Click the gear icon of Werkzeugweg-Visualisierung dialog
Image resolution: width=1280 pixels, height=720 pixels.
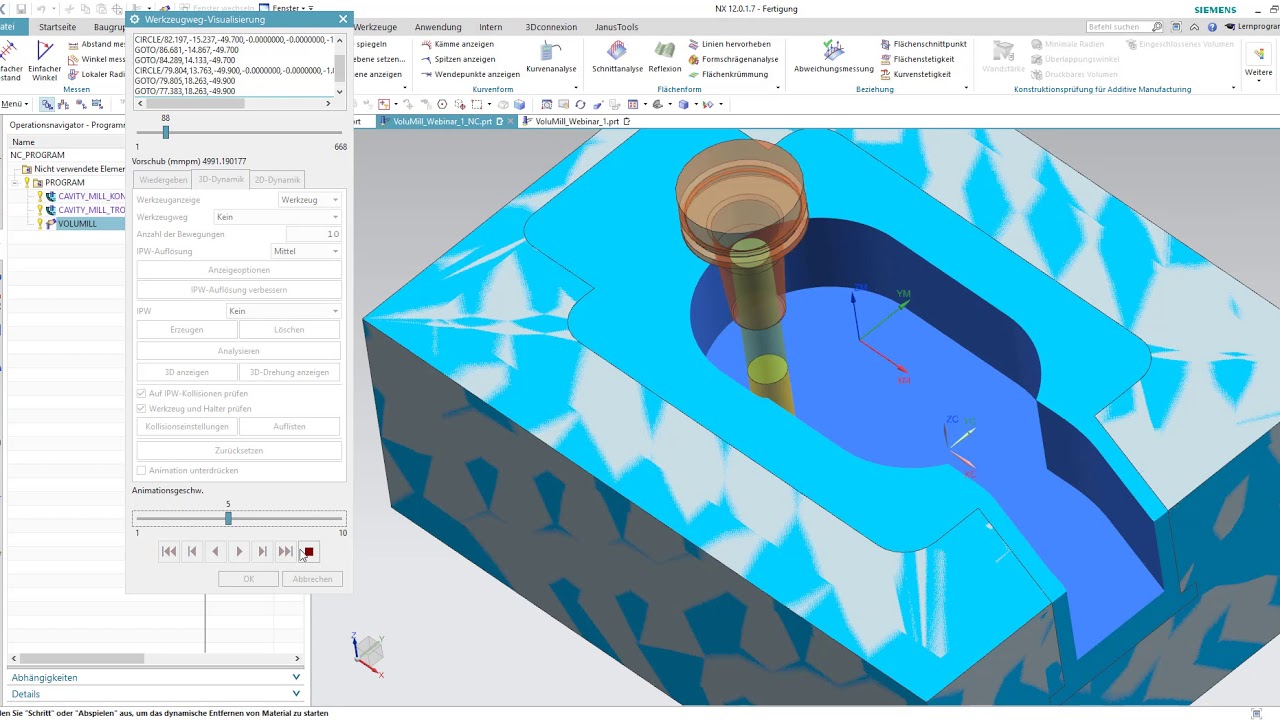(135, 19)
